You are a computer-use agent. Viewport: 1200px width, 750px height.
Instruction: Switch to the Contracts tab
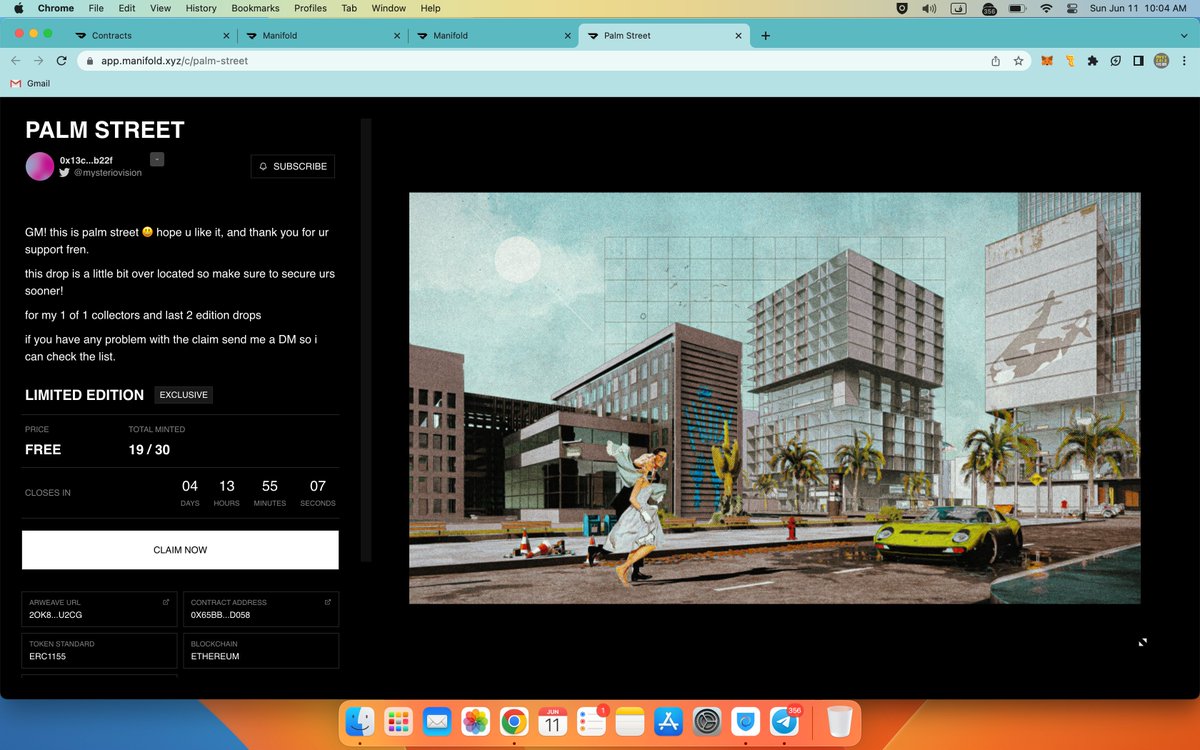tap(150, 36)
